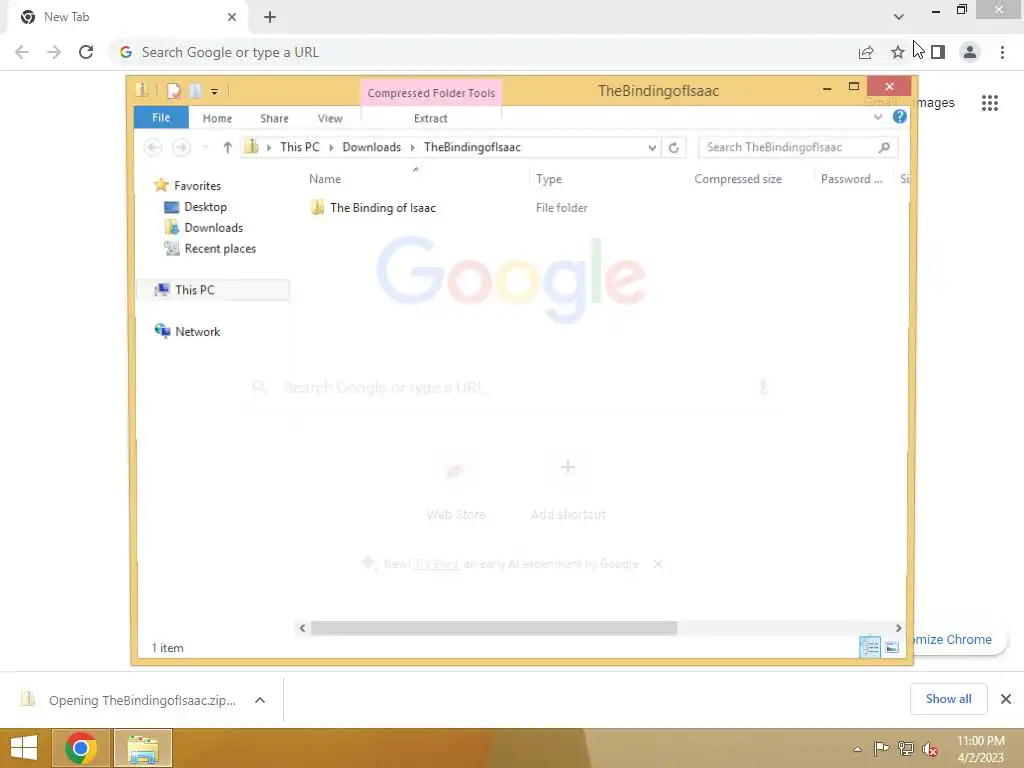Click TheBindingofIsaac in address breadcrumb

(x=472, y=147)
